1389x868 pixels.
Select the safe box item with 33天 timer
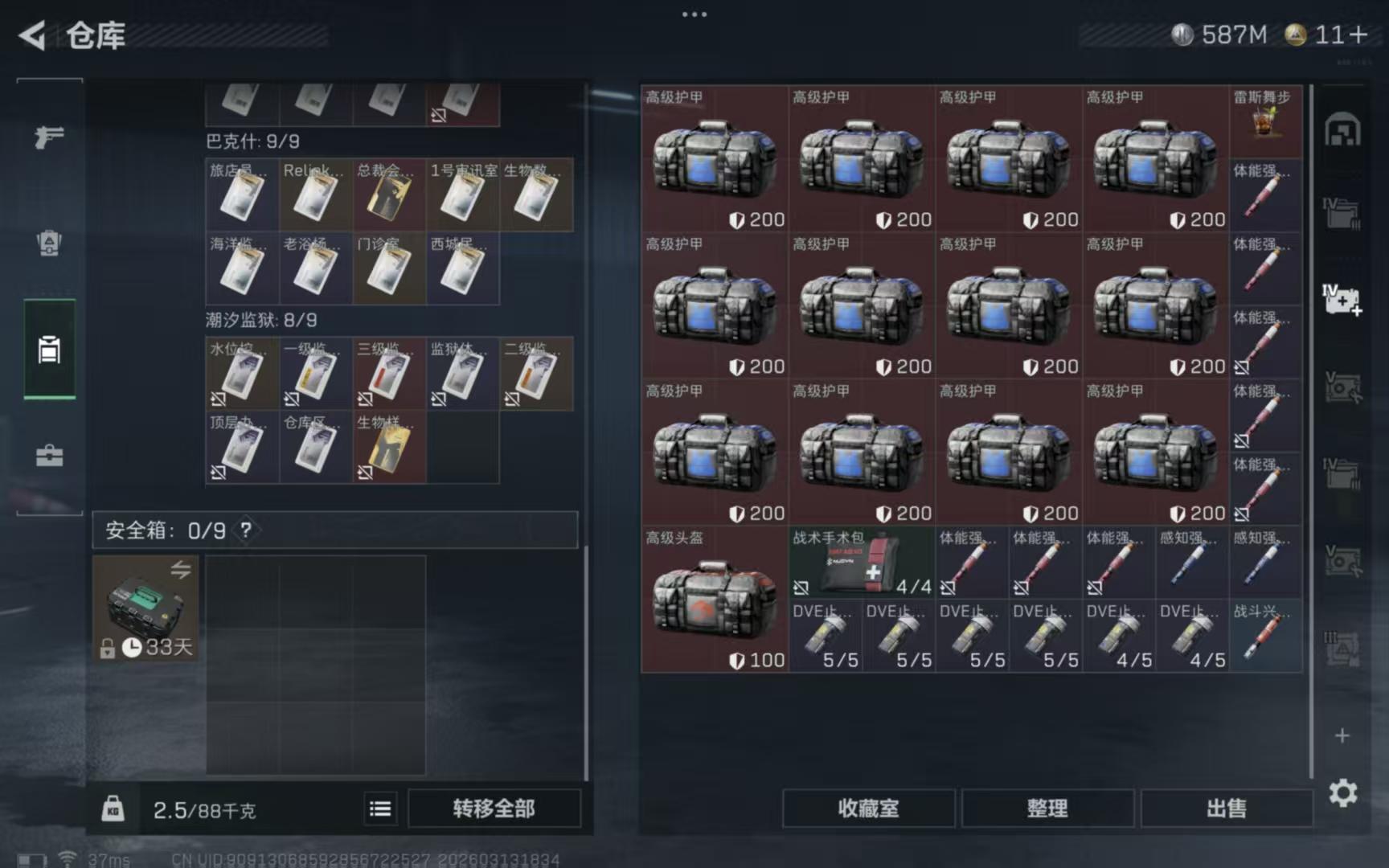[x=145, y=608]
